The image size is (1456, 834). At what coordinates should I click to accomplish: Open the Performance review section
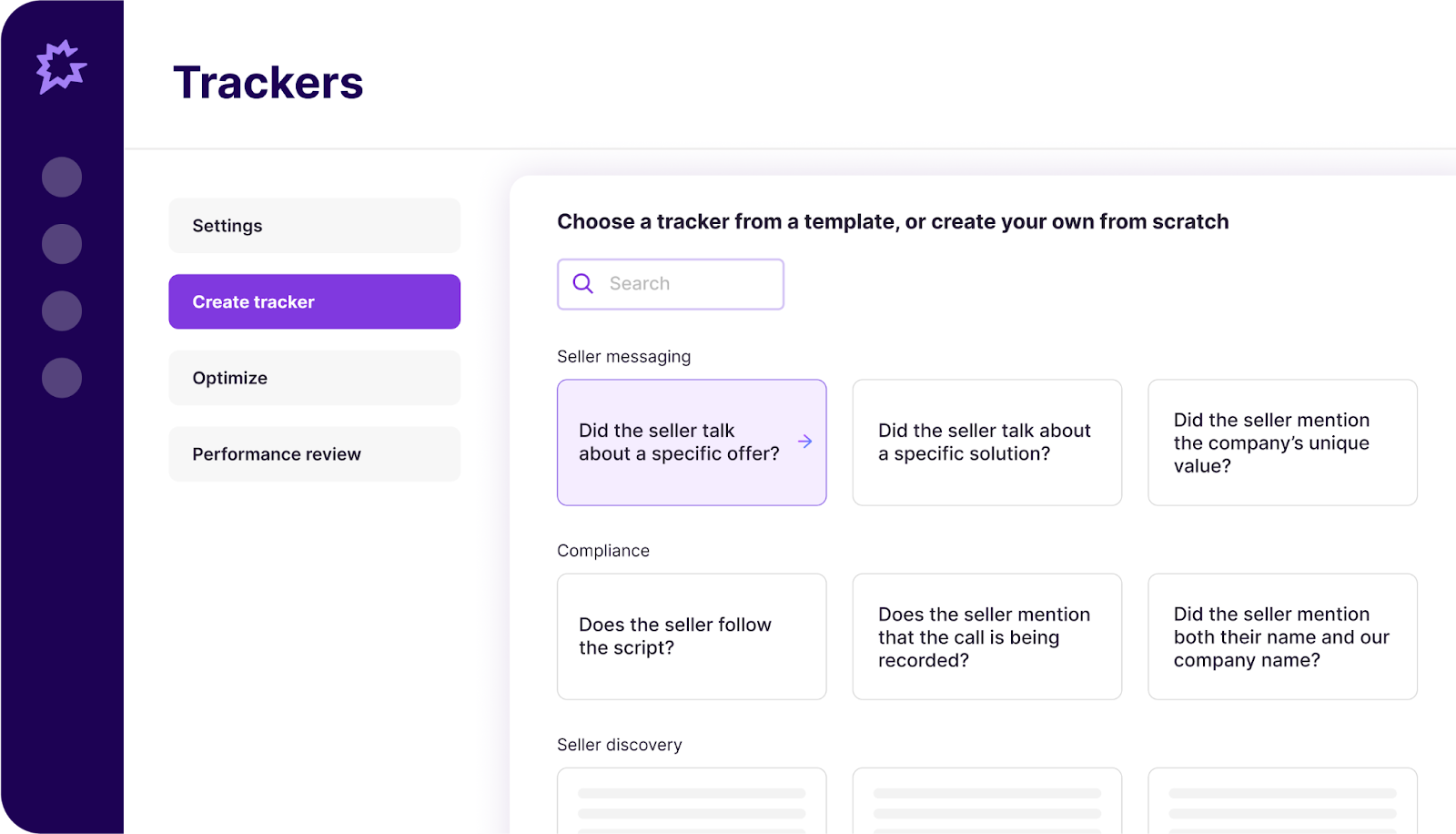point(314,453)
